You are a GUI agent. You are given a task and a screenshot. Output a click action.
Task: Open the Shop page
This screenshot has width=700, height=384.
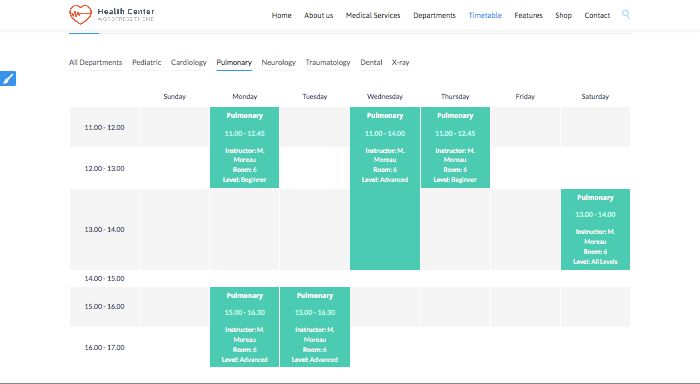click(x=563, y=15)
